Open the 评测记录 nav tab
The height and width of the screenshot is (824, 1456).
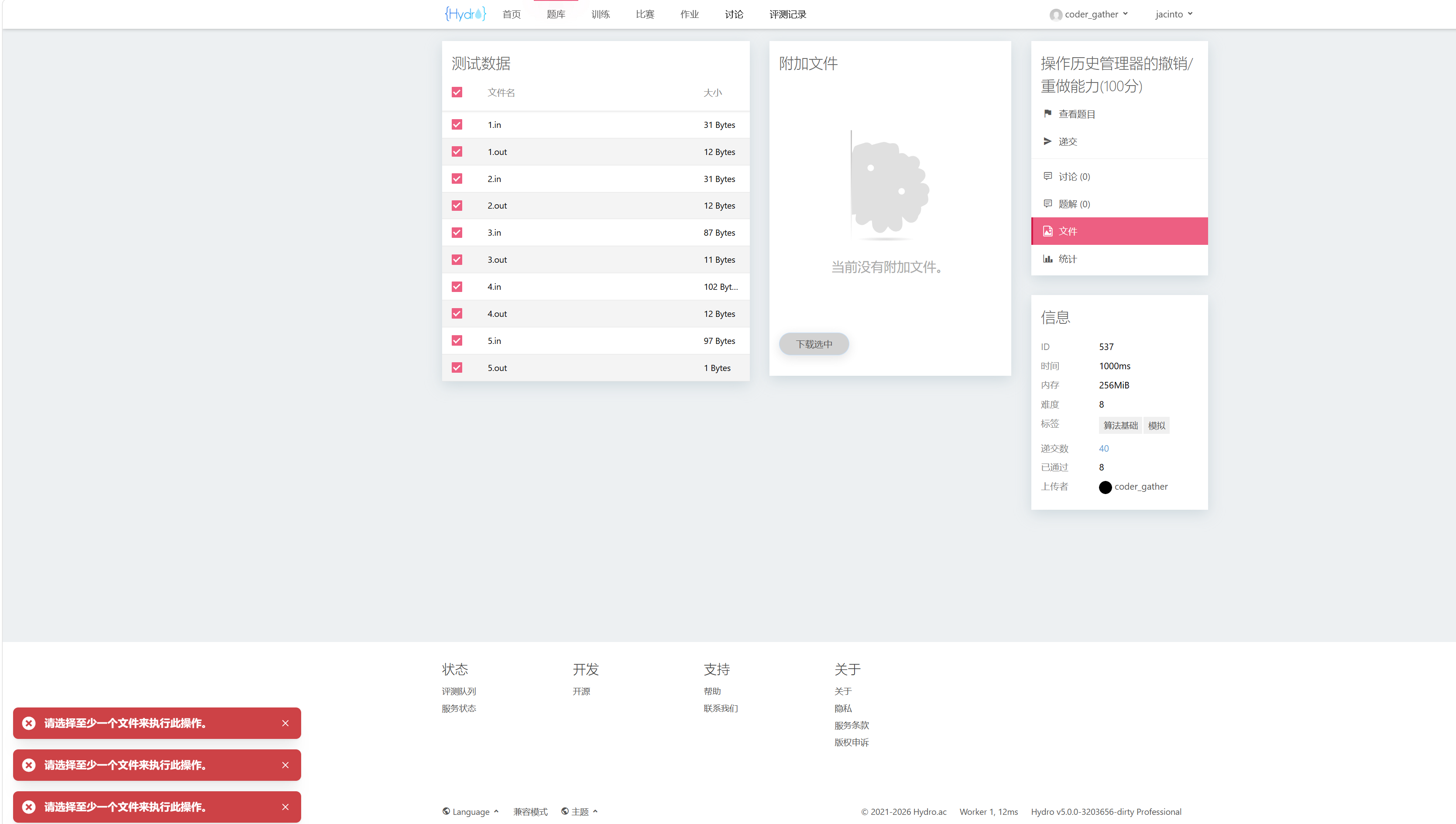788,14
